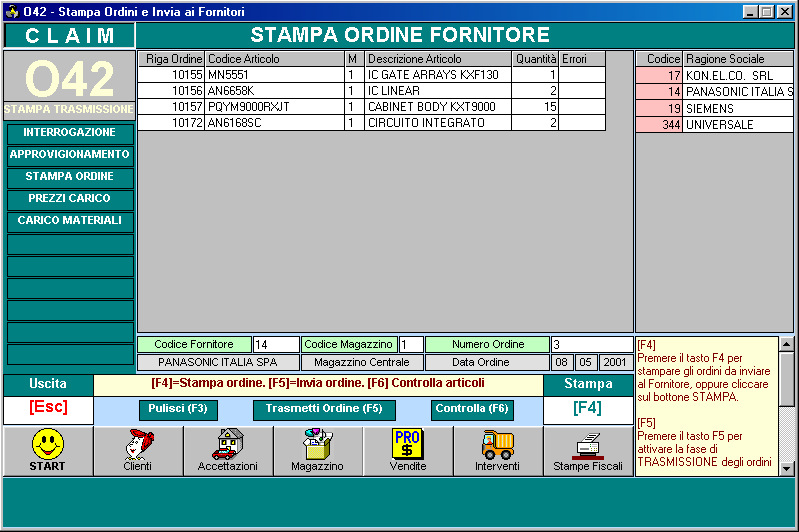The width and height of the screenshot is (799, 532).
Task: Click the CLAIM logo panel
Action: click(69, 35)
